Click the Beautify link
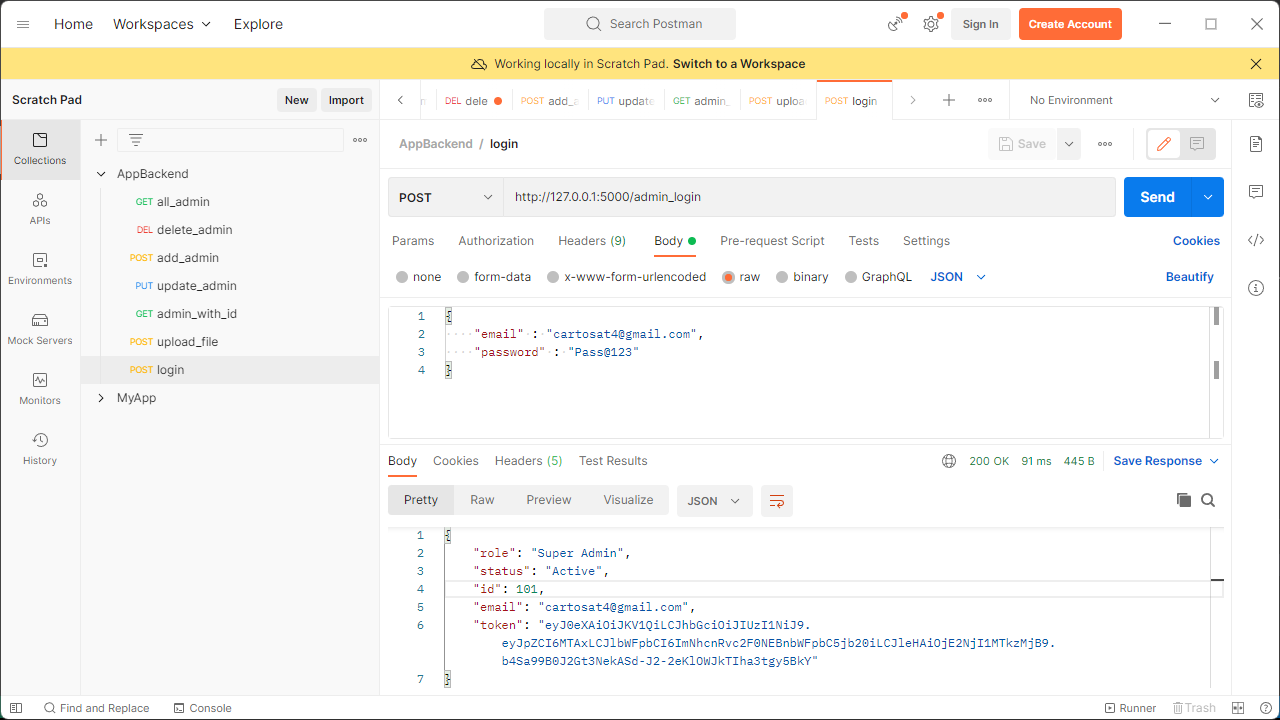1280x720 pixels. tap(1190, 277)
